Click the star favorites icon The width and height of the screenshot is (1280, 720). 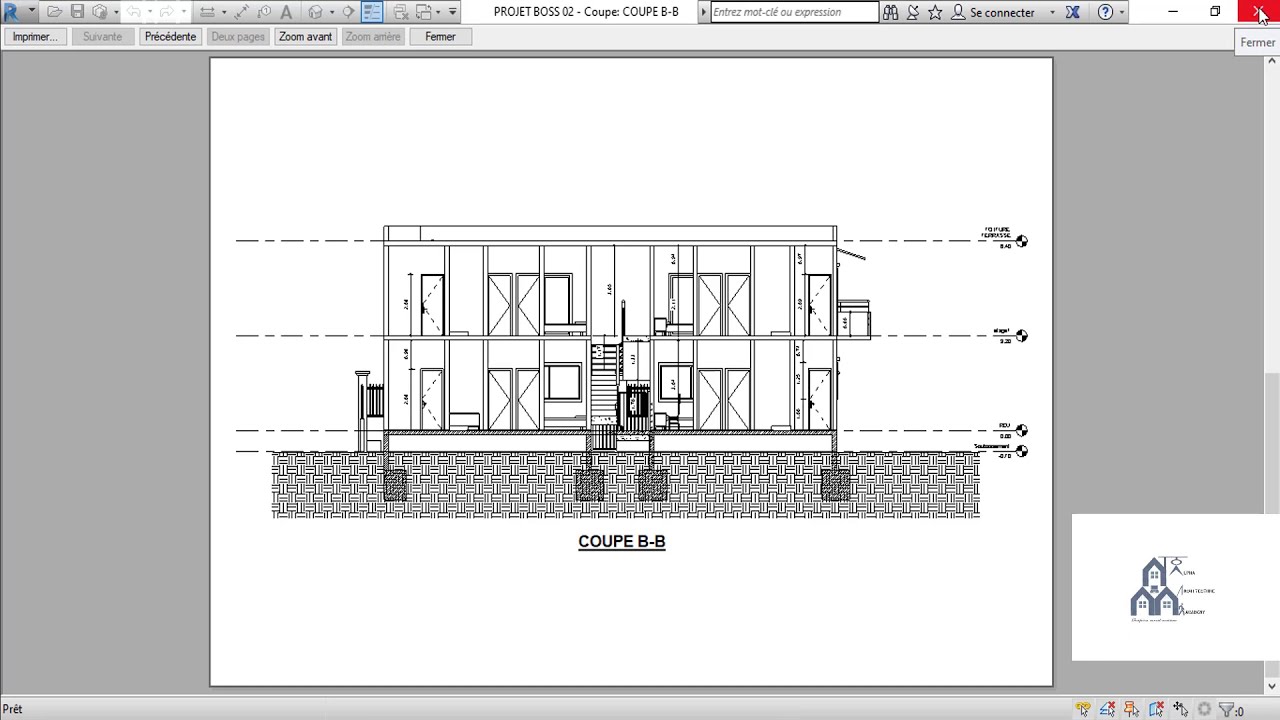pos(935,11)
